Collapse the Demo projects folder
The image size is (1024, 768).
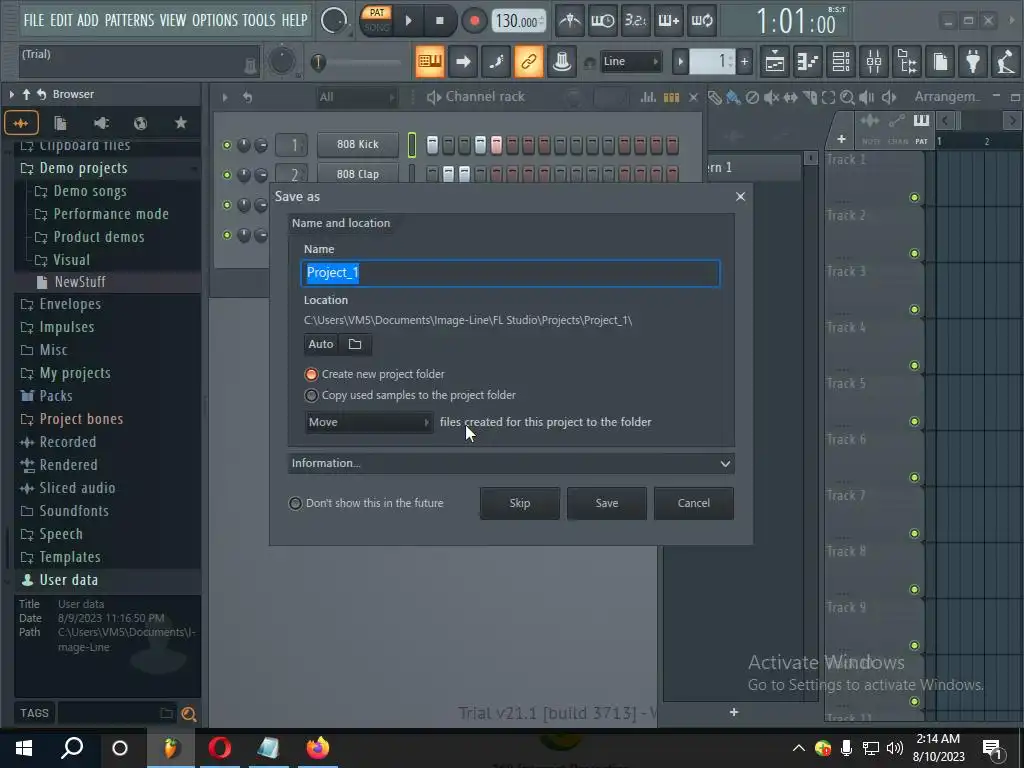pyautogui.click(x=83, y=168)
